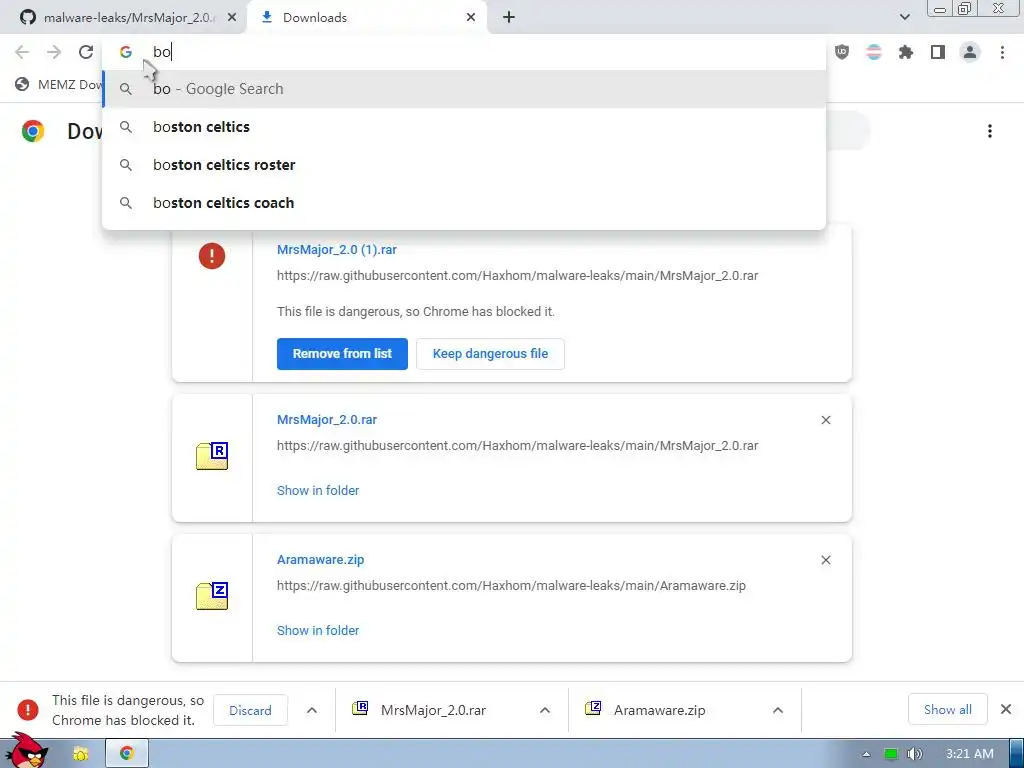Viewport: 1024px width, 768px height.
Task: Open the Angry Birds start button
Action: (x=26, y=752)
